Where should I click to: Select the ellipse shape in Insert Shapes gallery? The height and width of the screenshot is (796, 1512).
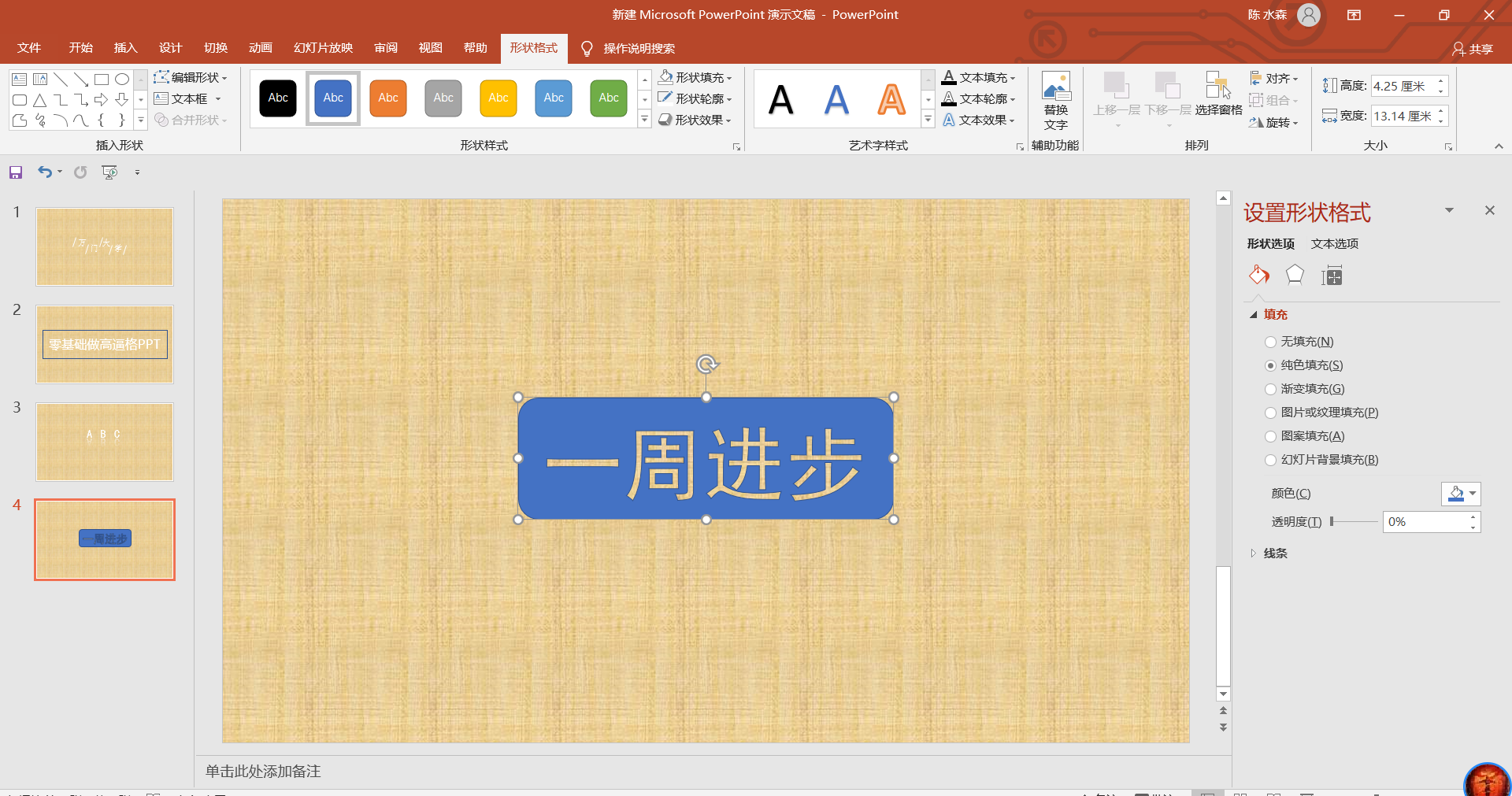click(122, 80)
